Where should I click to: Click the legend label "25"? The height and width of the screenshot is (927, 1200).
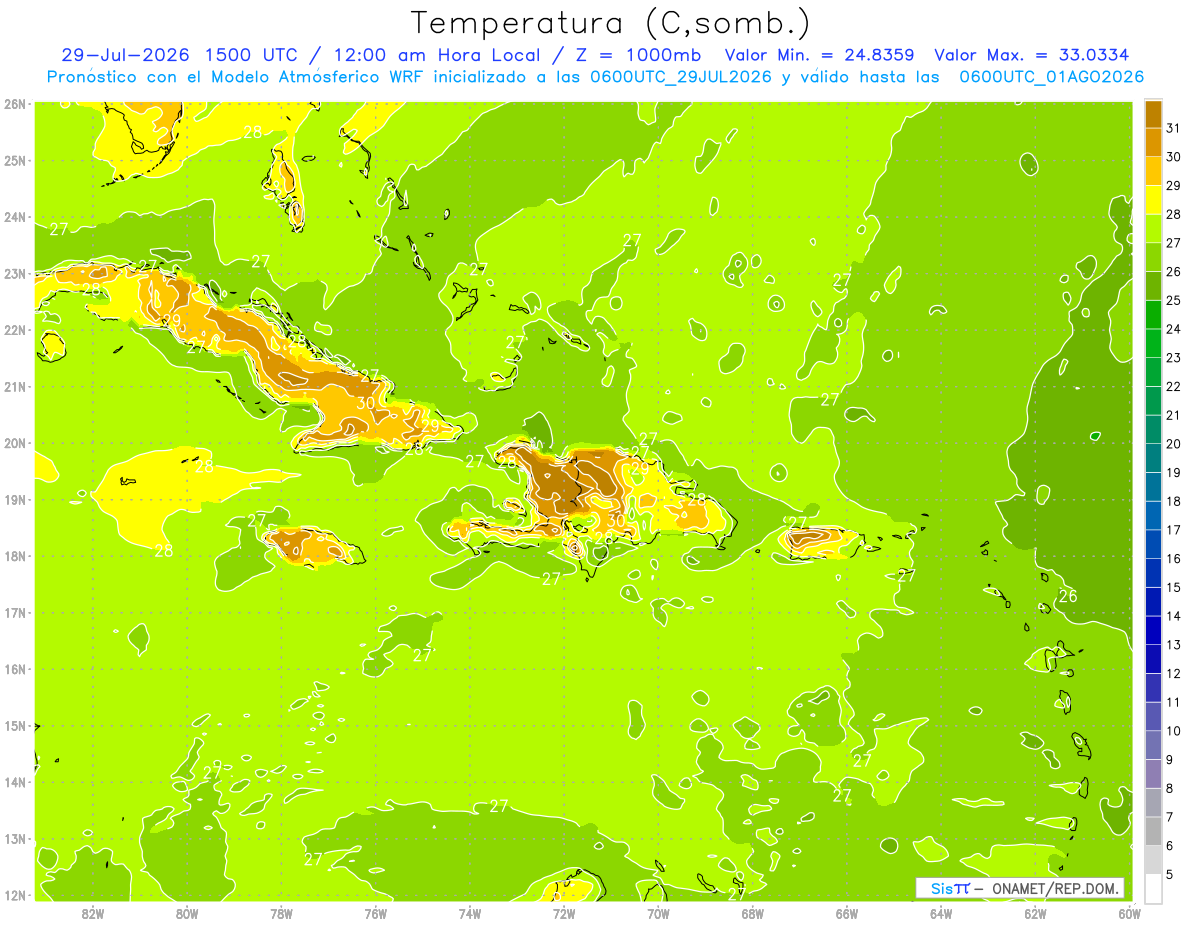[1173, 300]
